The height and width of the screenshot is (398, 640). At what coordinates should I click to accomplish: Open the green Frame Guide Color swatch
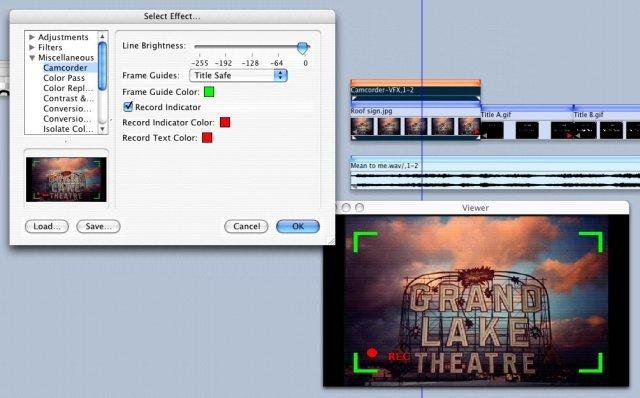point(209,92)
